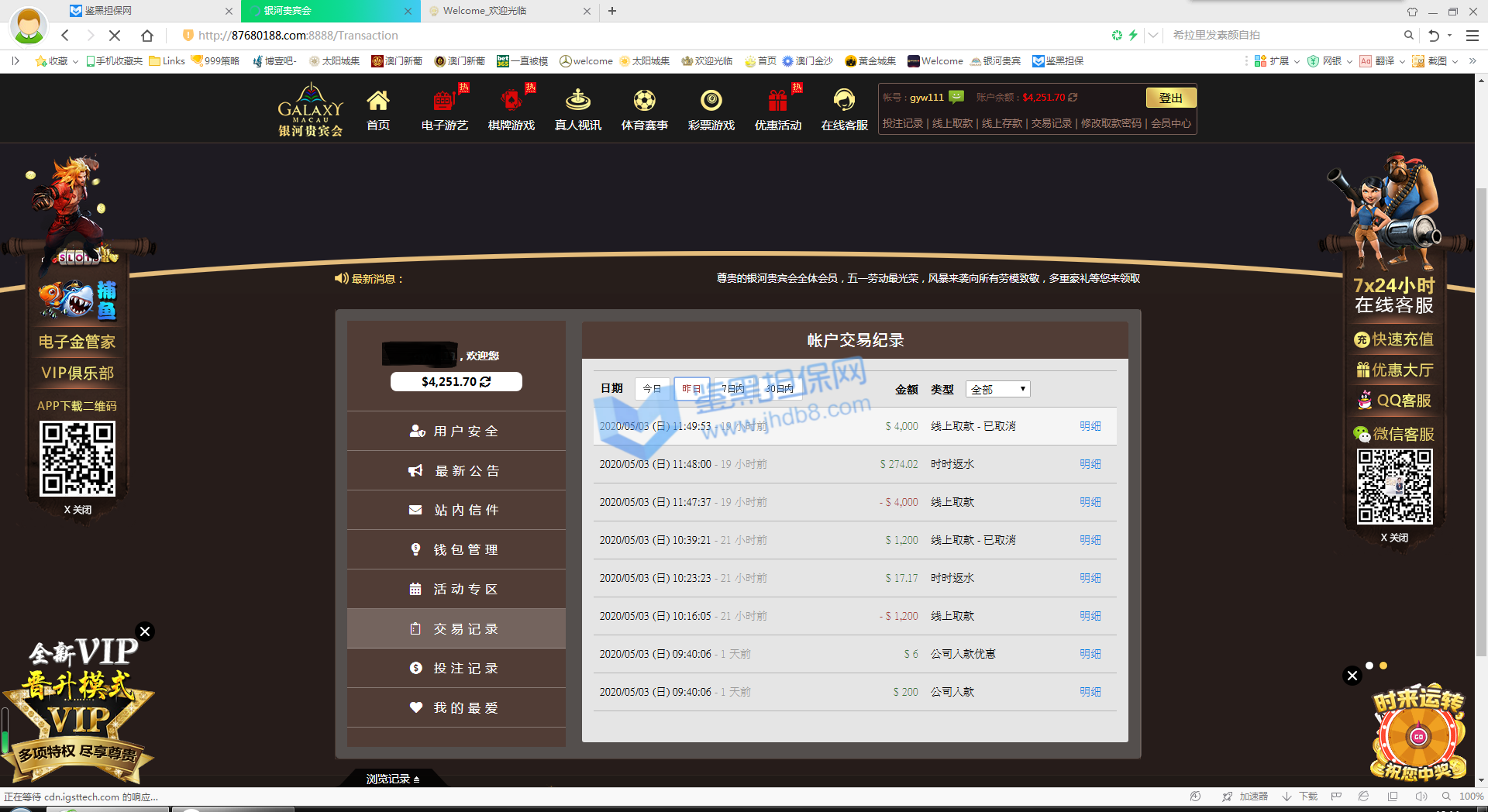Viewport: 1488px width, 812px height.
Task: Open 明细 link for 时时返水 $274.02
Action: tap(1090, 464)
